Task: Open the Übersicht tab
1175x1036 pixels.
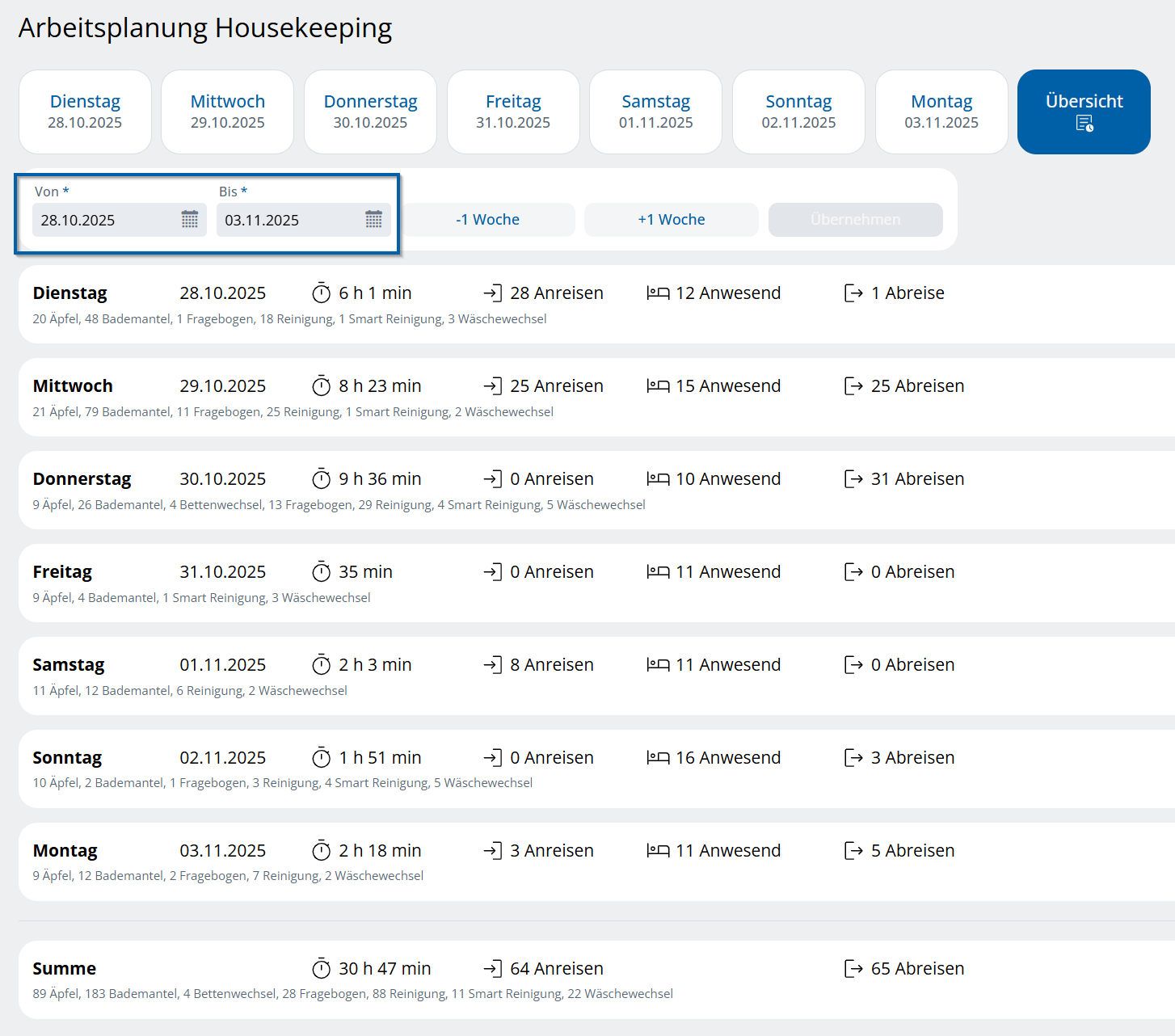Action: (x=1084, y=112)
